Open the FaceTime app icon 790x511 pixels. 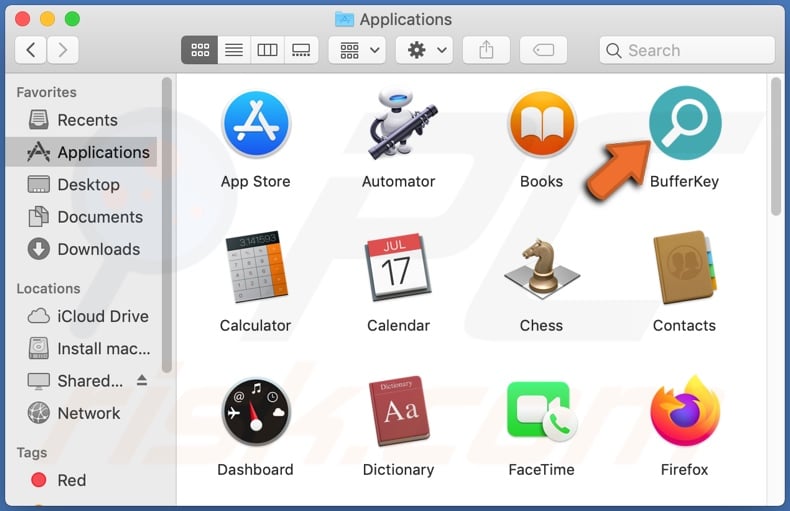542,412
